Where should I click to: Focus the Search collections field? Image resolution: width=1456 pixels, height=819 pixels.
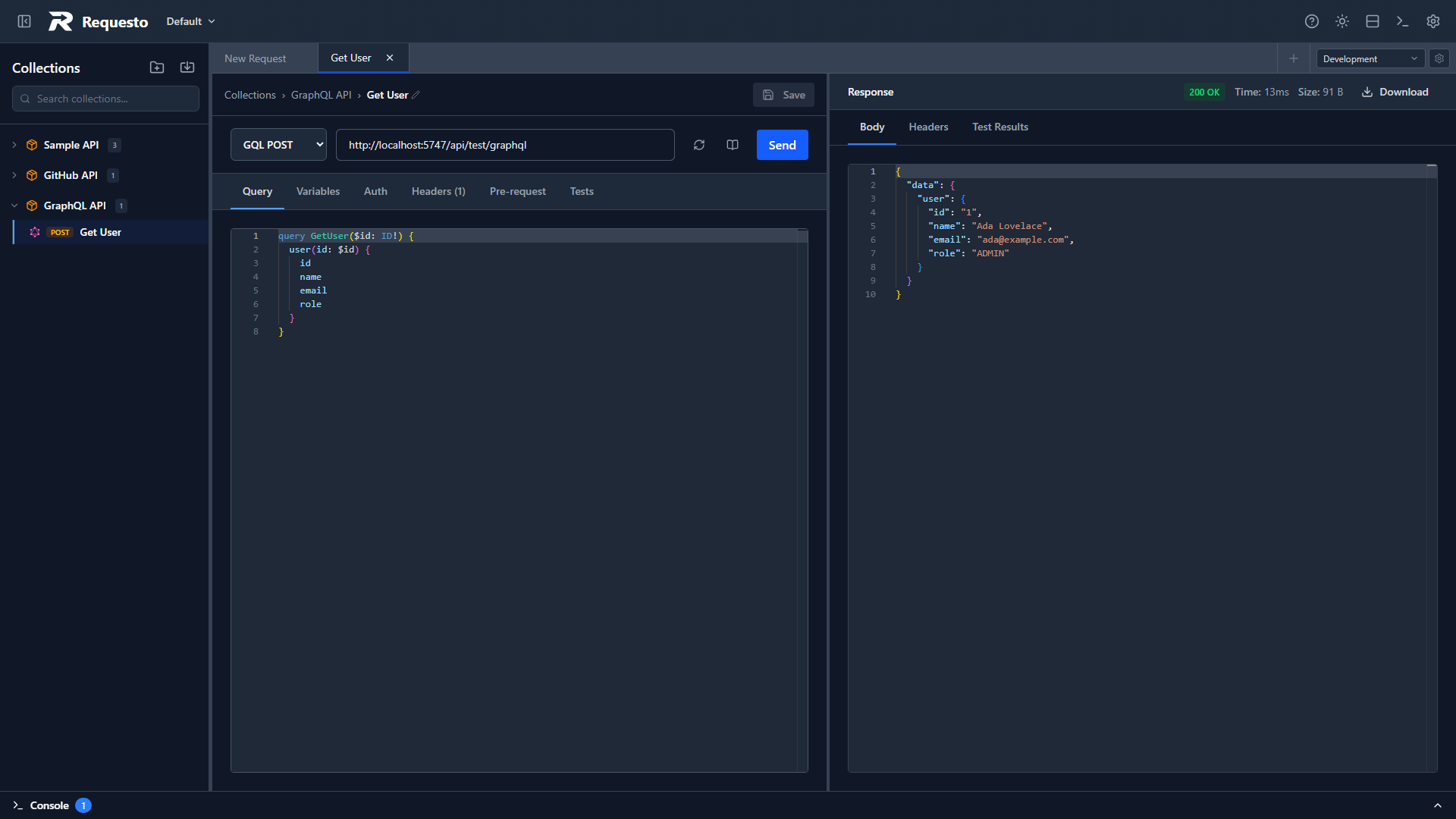click(x=105, y=99)
